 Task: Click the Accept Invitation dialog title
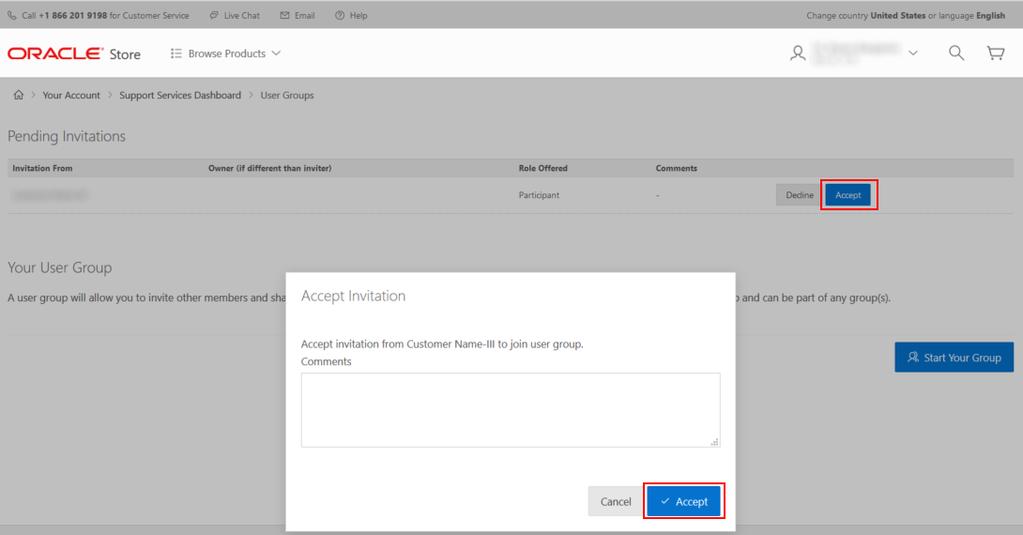click(x=353, y=296)
